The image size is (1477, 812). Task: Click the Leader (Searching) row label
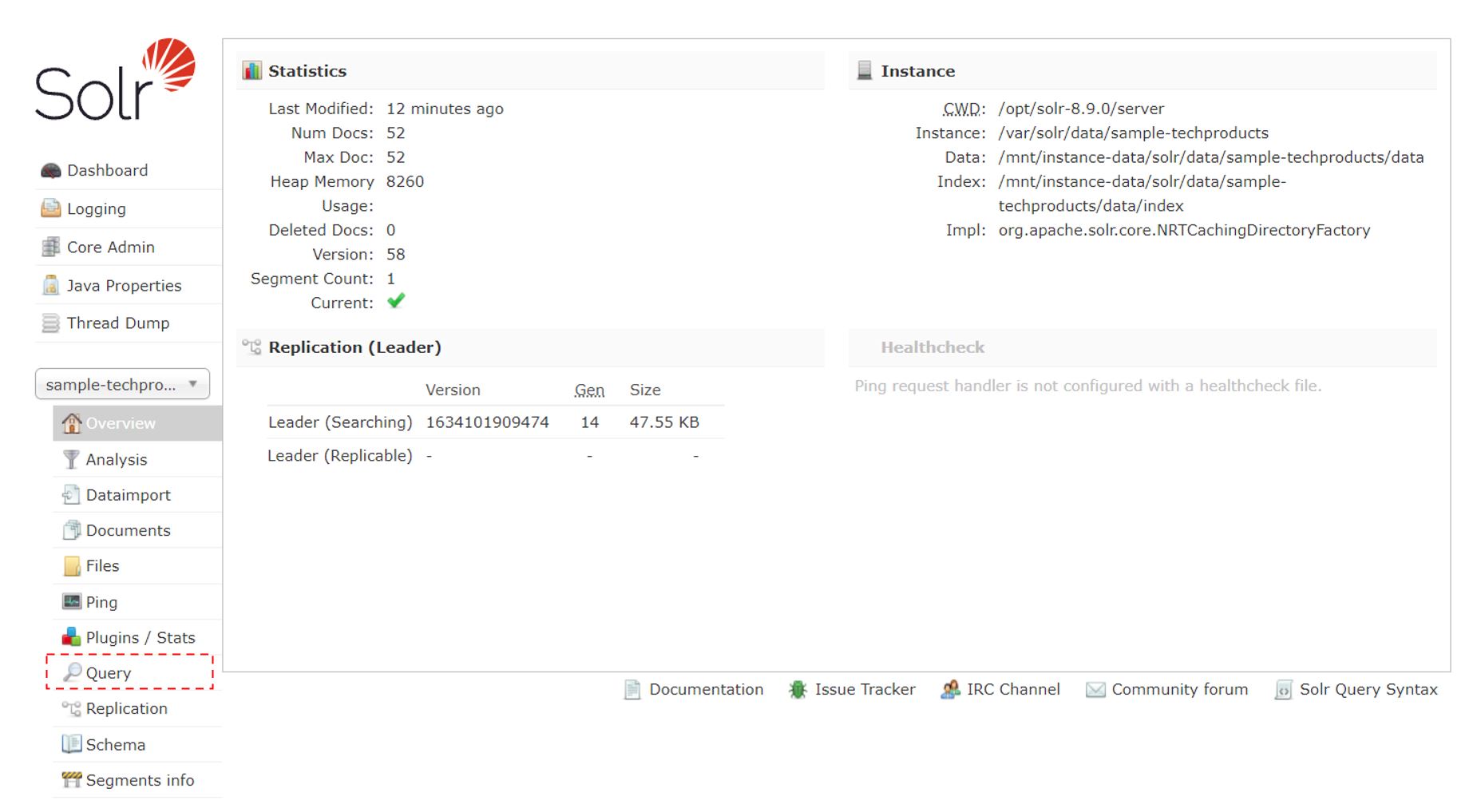coord(340,422)
